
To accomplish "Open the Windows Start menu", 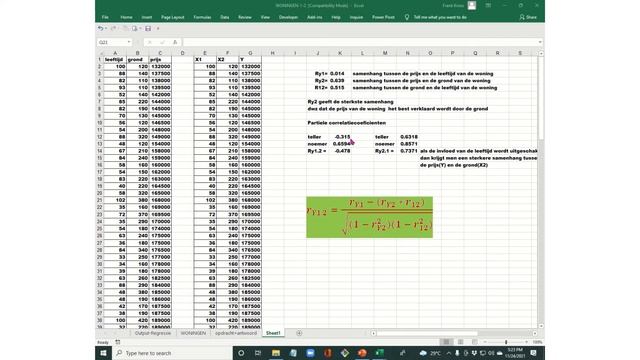I will point(103,353).
